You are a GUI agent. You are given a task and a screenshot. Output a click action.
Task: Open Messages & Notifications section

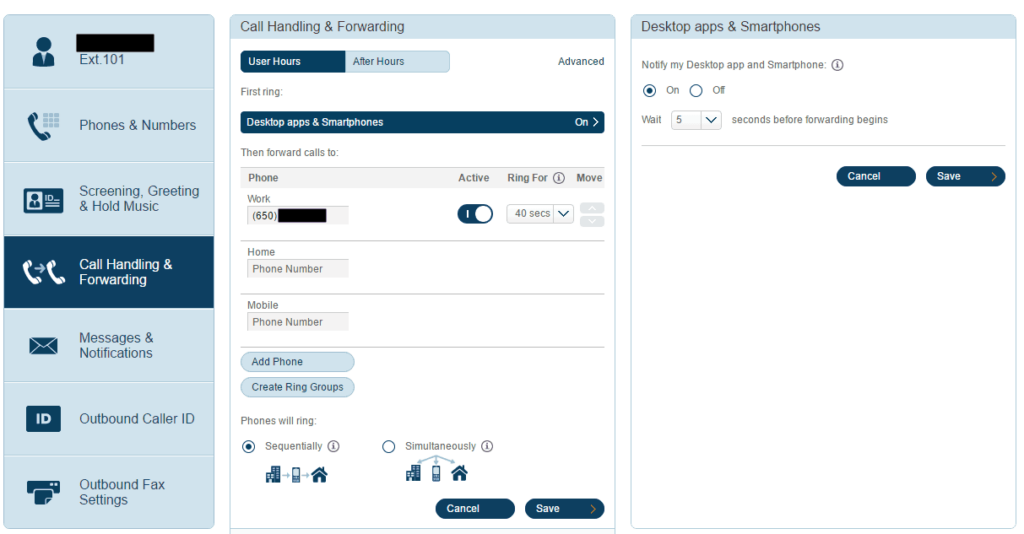click(109, 345)
